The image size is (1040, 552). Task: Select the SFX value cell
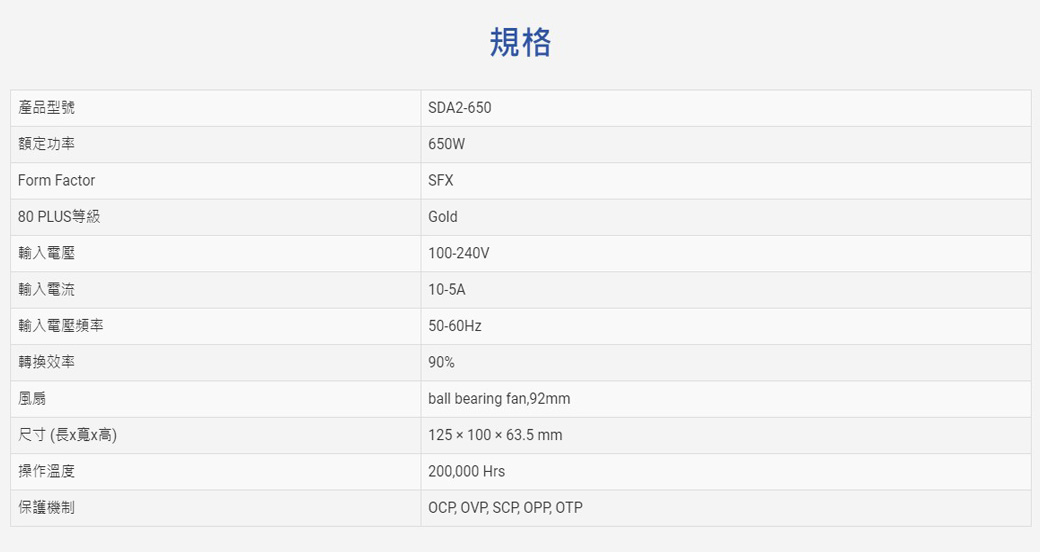tap(440, 181)
